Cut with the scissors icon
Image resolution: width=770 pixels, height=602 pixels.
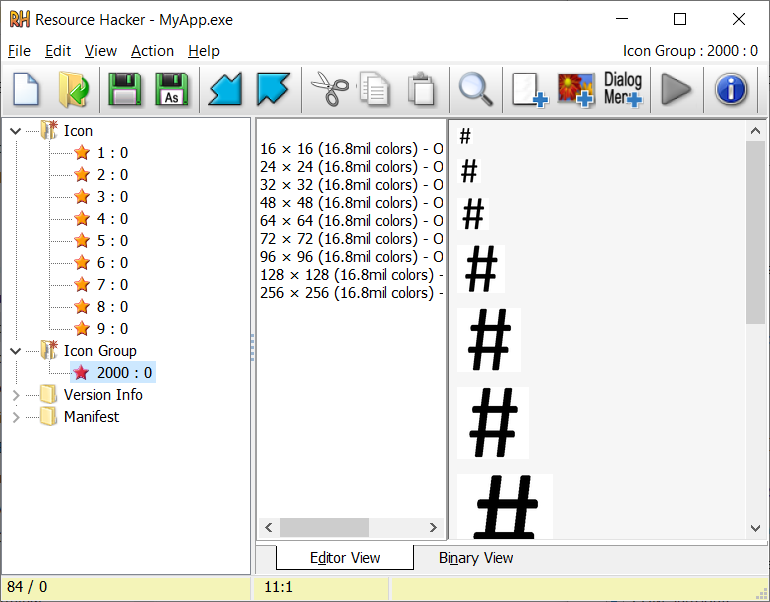[329, 89]
